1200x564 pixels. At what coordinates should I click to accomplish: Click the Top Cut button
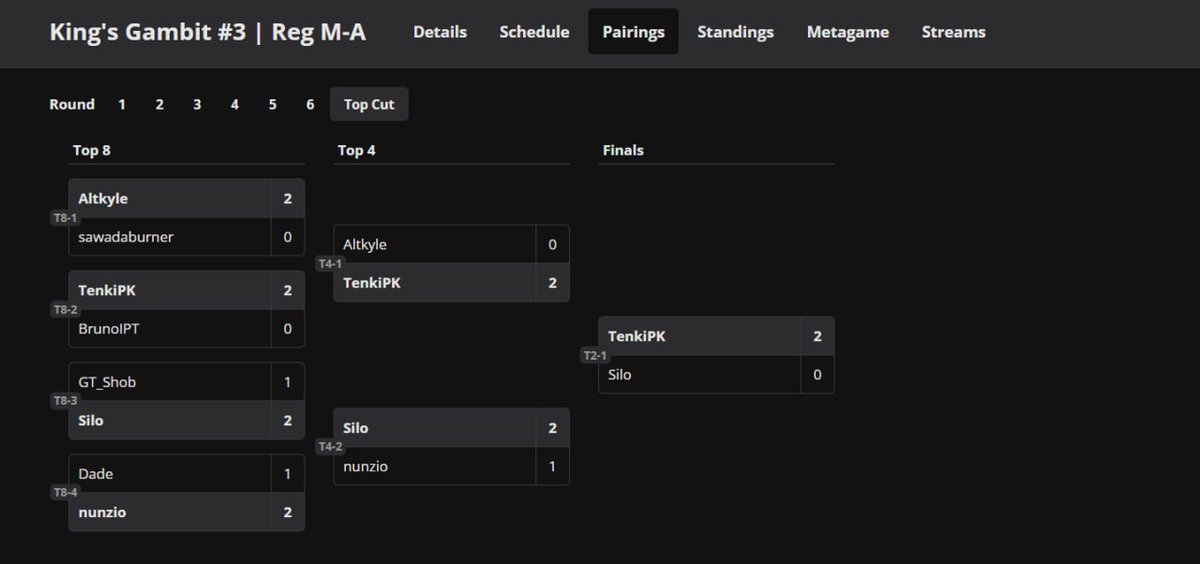369,104
